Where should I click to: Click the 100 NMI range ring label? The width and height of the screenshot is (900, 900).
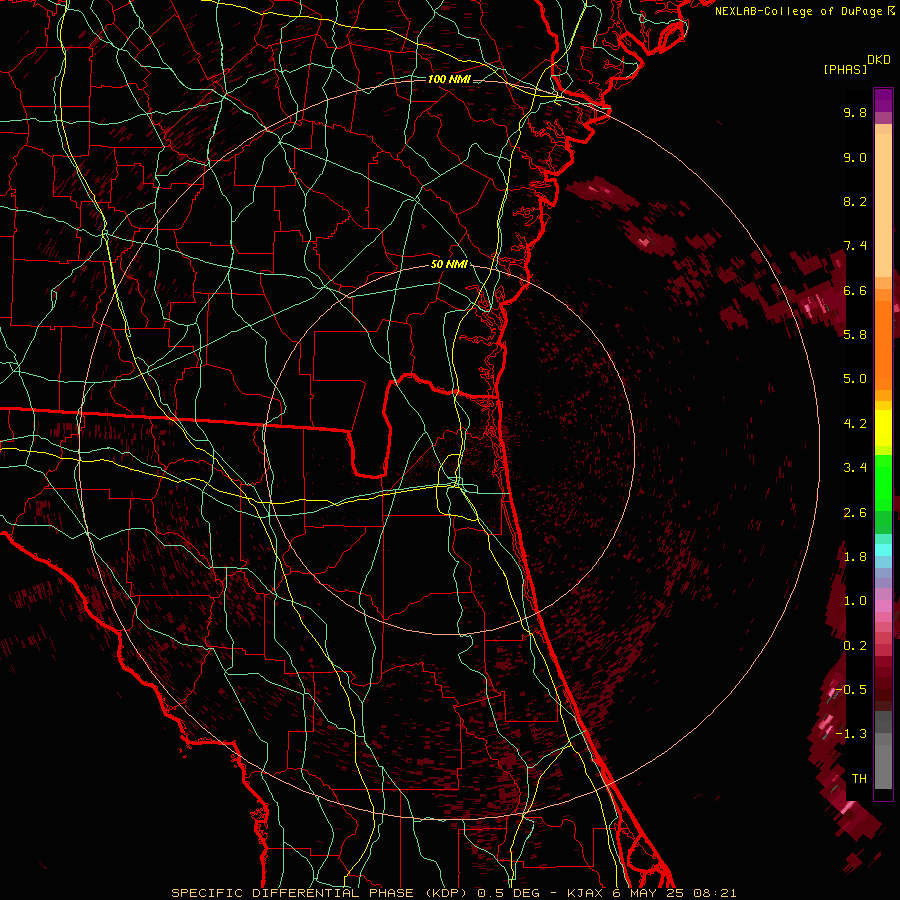(x=449, y=79)
